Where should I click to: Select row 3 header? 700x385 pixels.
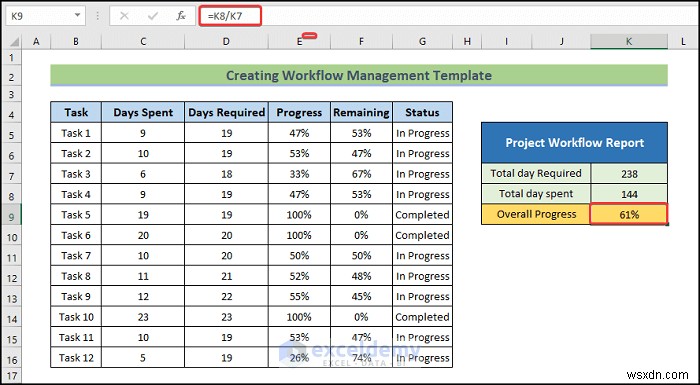(11, 94)
